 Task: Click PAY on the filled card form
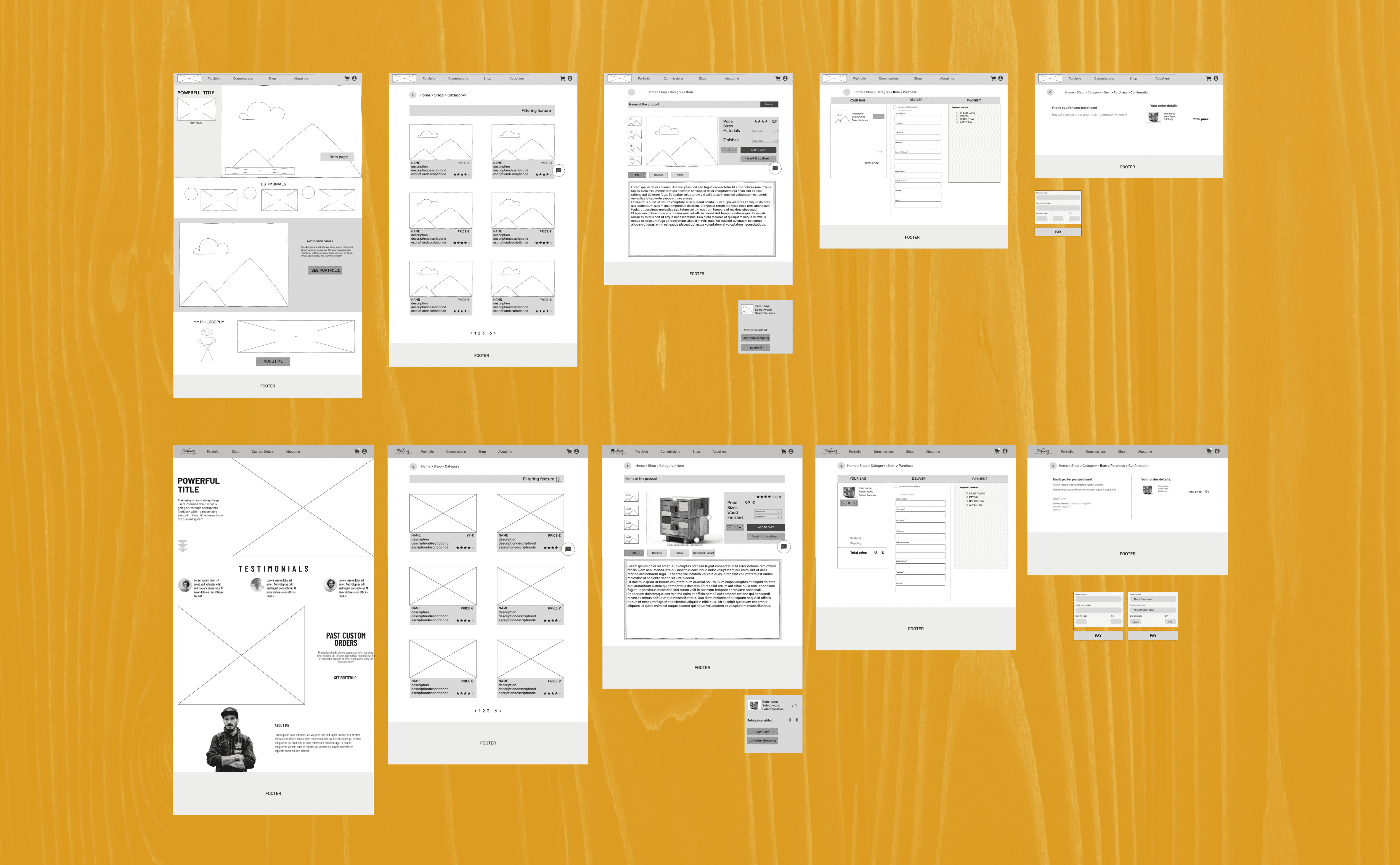click(1153, 636)
